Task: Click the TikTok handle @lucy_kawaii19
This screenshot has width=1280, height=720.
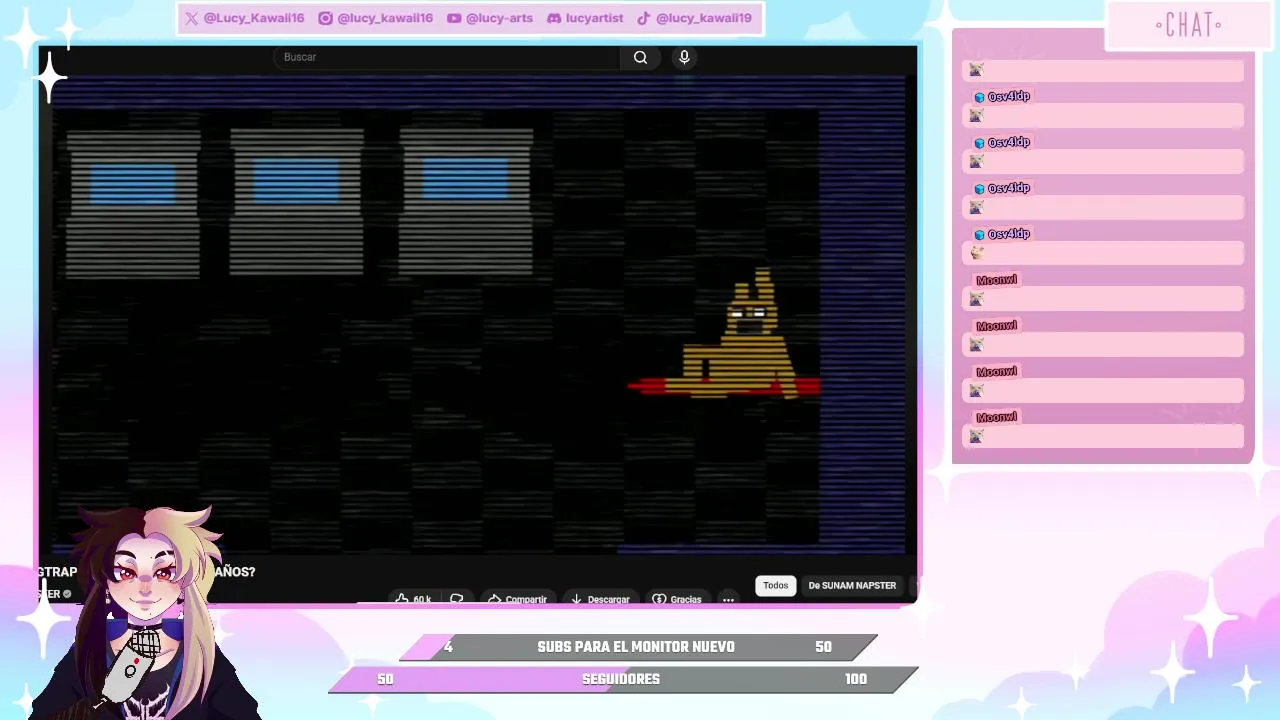Action: tap(694, 18)
